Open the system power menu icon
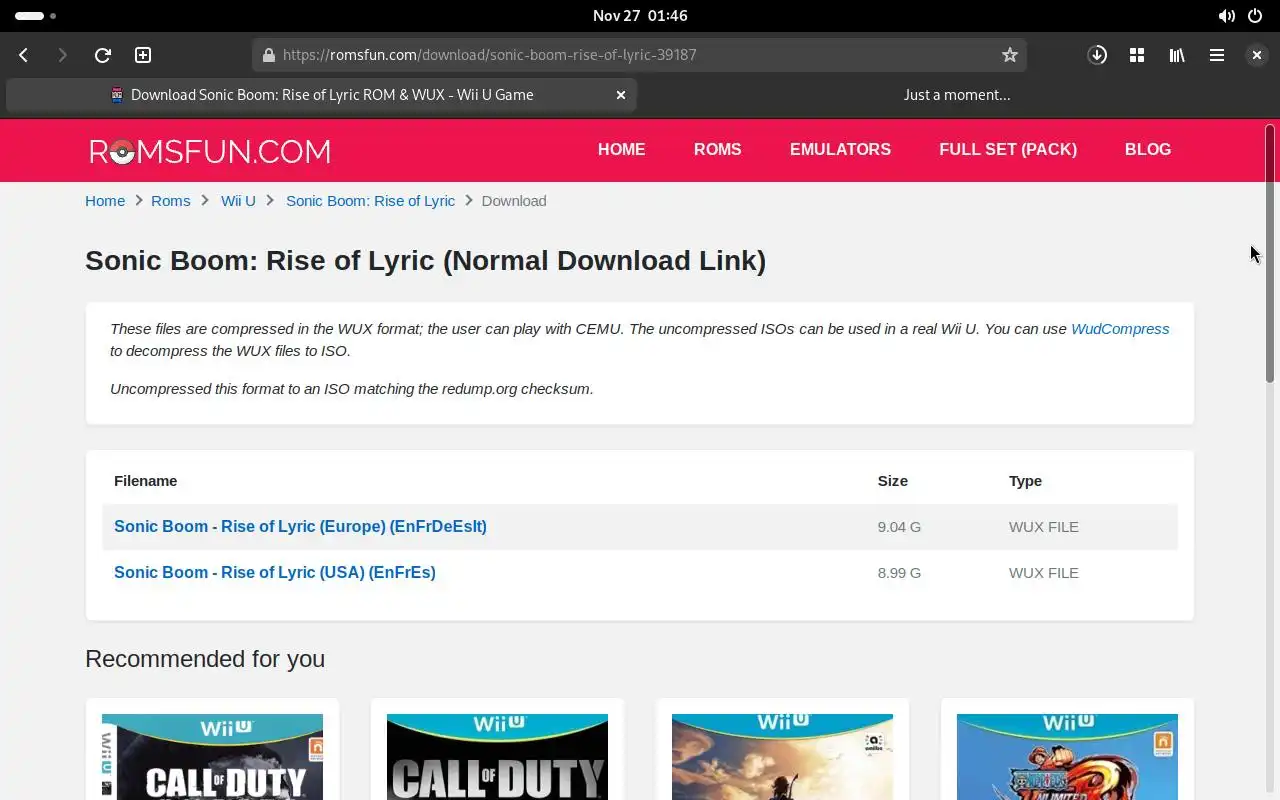Image resolution: width=1280 pixels, height=800 pixels. pyautogui.click(x=1255, y=16)
